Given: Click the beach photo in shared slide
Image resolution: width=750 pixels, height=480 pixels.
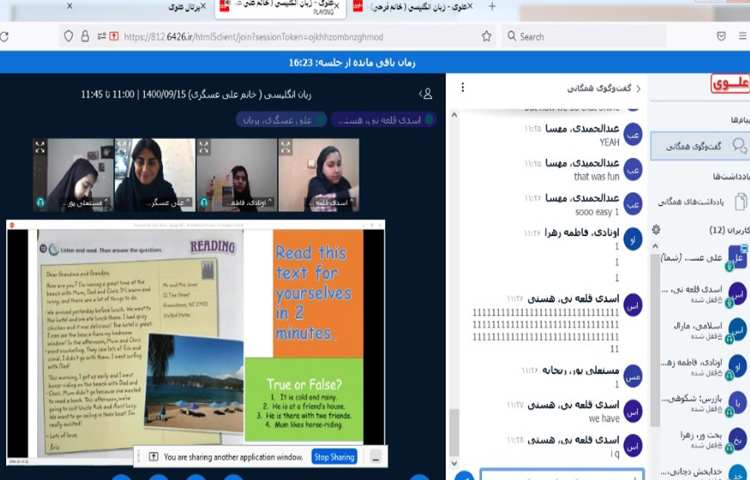Looking at the screenshot, I should coord(194,383).
